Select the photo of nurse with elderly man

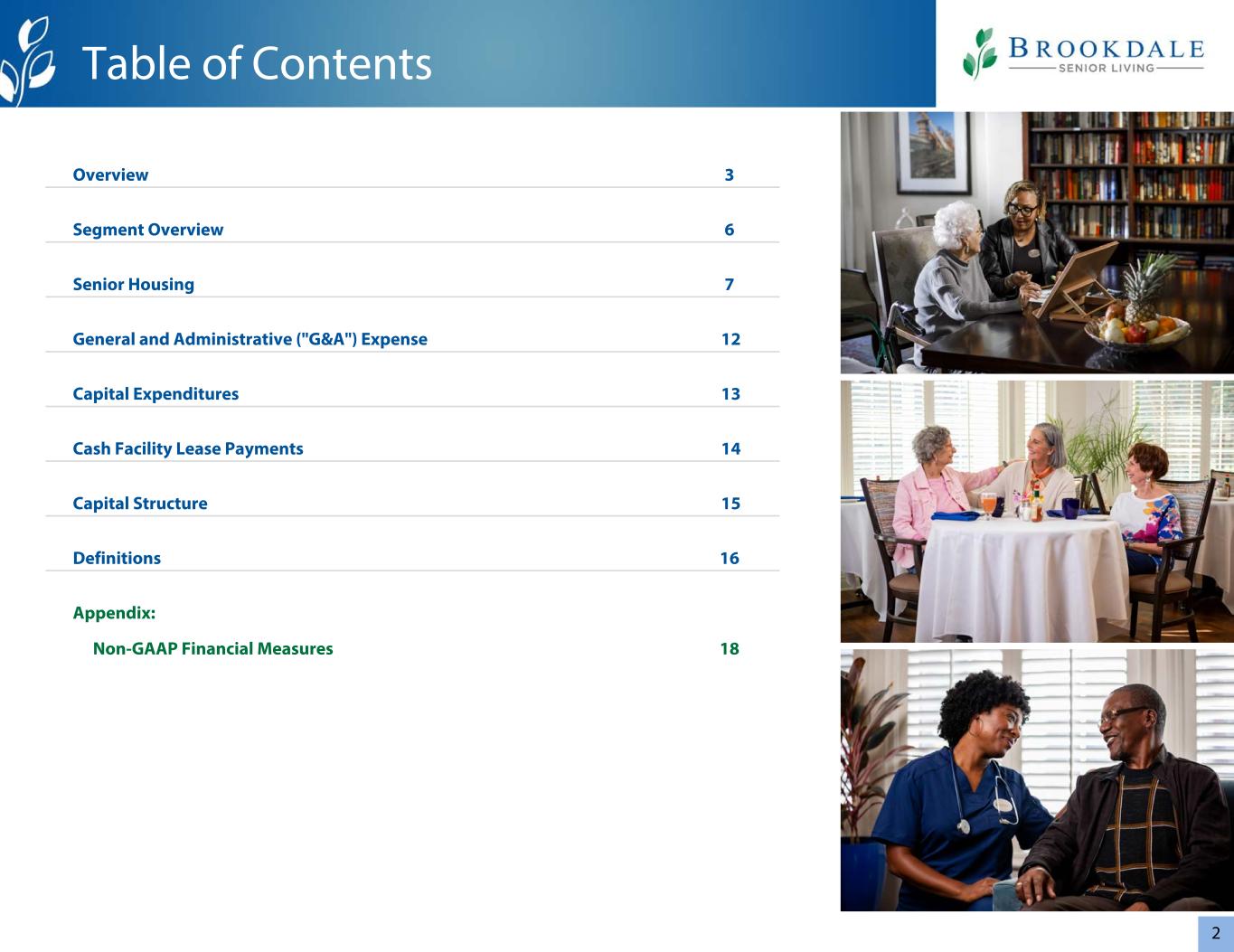click(x=1037, y=780)
